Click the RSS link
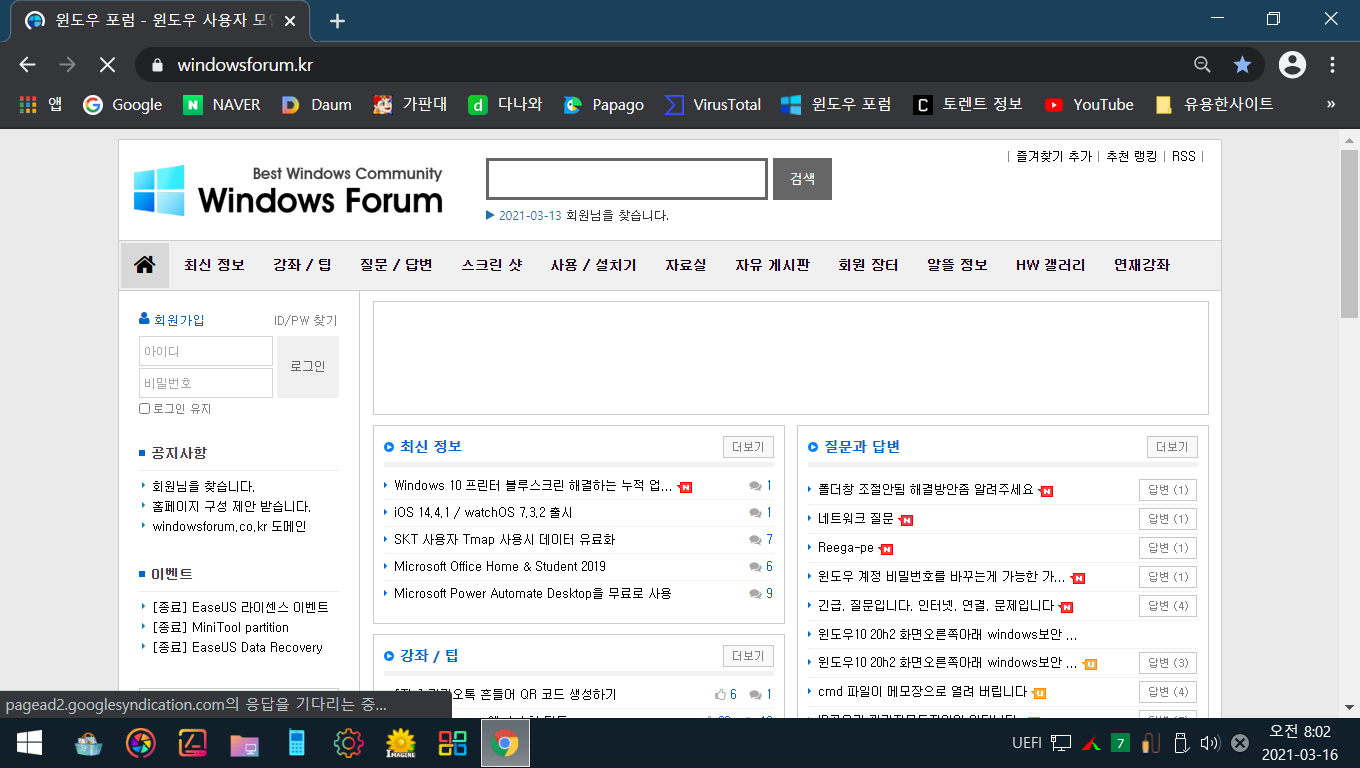Image resolution: width=1360 pixels, height=768 pixels. coord(1184,156)
